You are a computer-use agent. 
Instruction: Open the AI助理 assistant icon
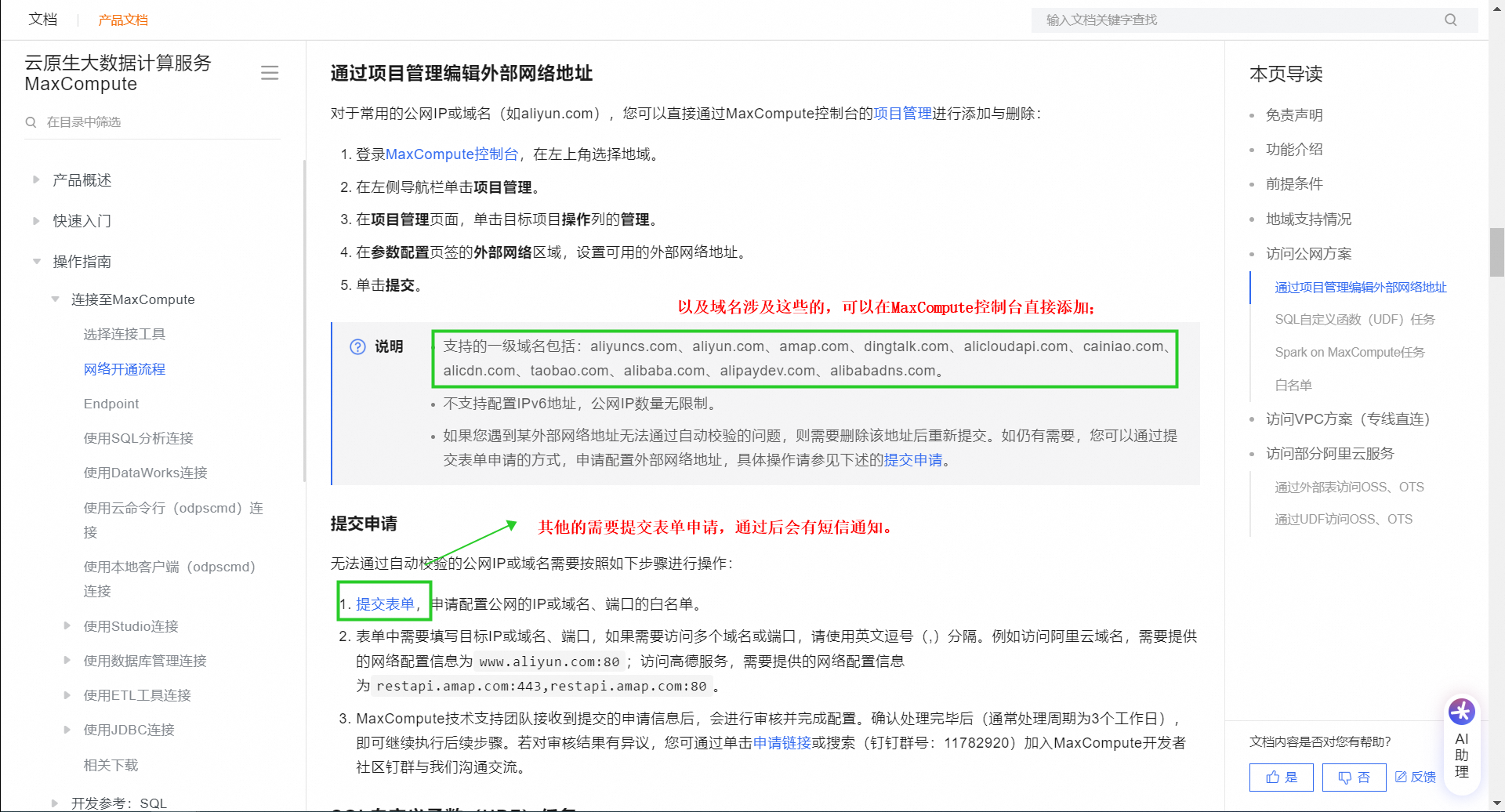(1462, 712)
